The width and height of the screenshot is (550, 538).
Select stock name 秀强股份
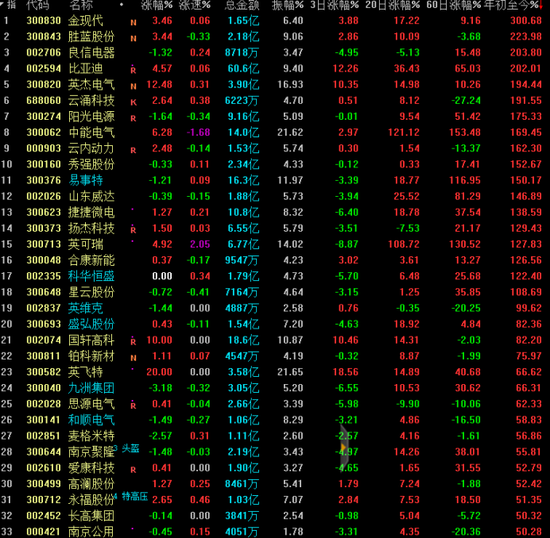91,164
